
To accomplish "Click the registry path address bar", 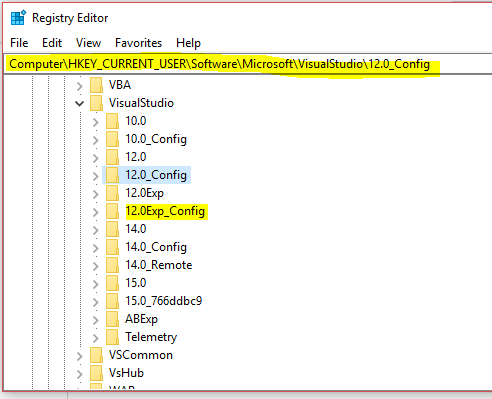I will 248,64.
